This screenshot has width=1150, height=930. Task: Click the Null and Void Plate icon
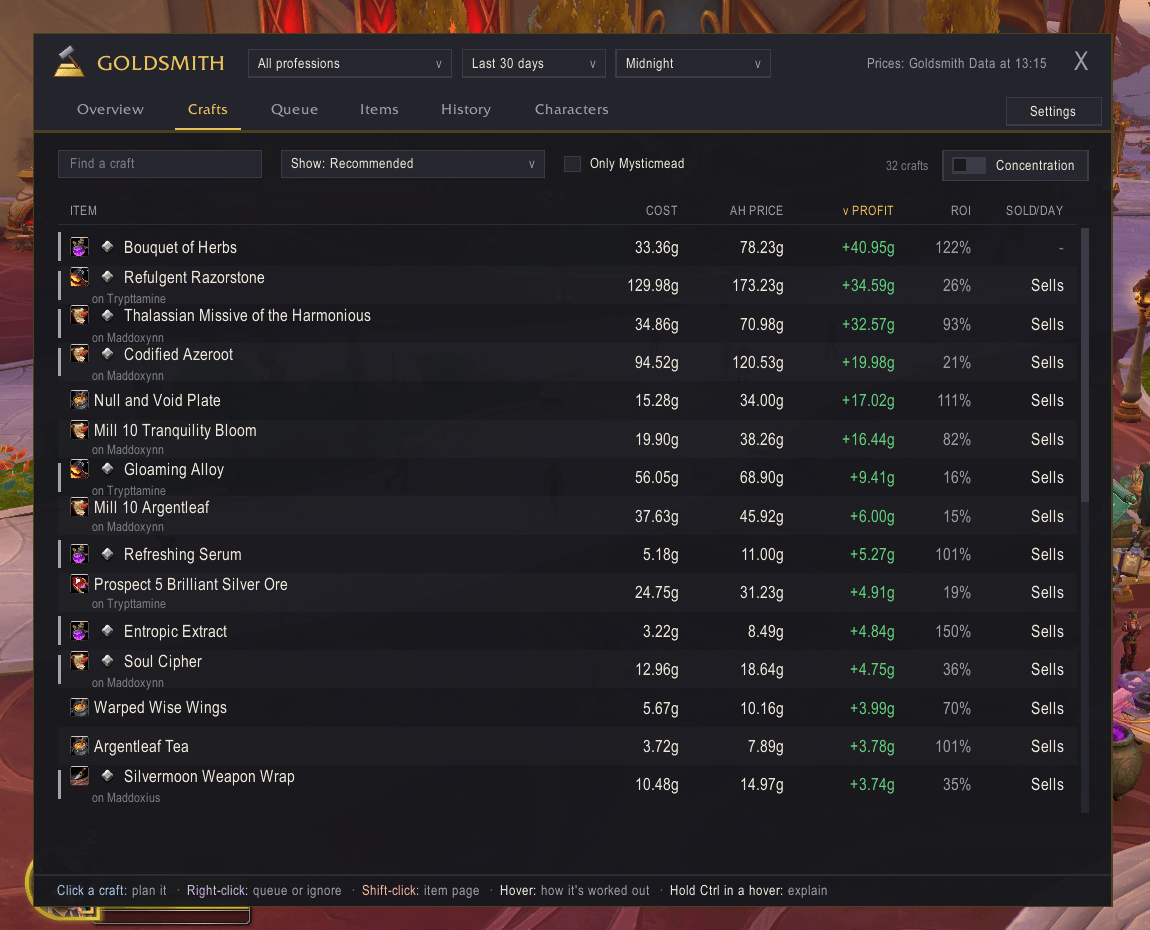(x=79, y=400)
